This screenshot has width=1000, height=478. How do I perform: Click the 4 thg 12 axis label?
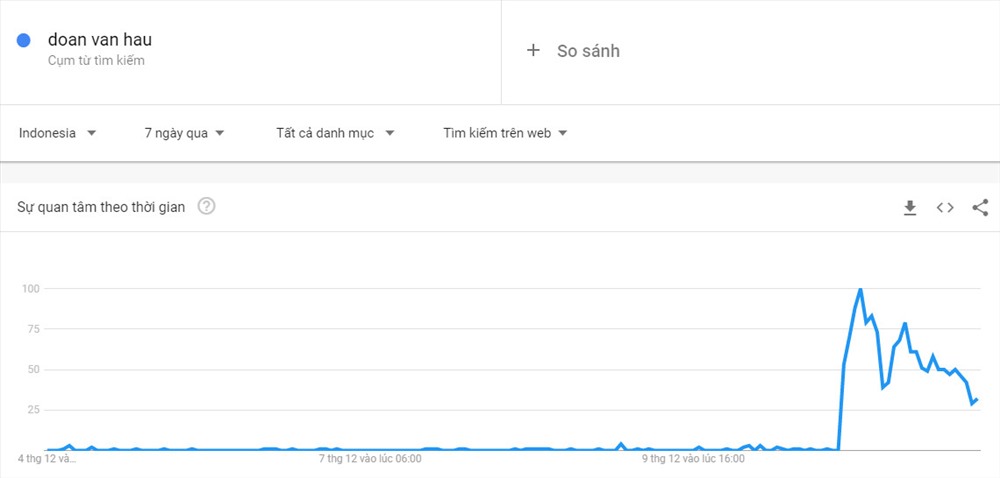[47, 458]
